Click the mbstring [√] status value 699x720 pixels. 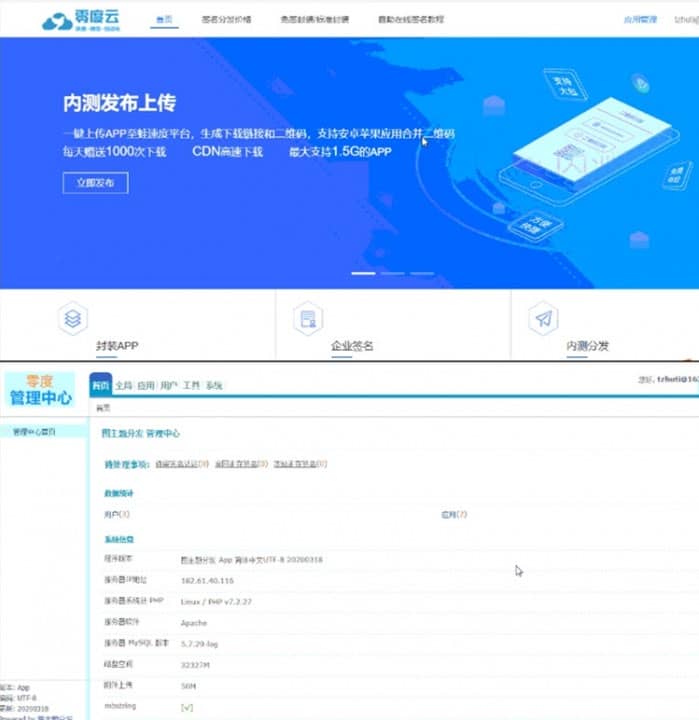(187, 708)
